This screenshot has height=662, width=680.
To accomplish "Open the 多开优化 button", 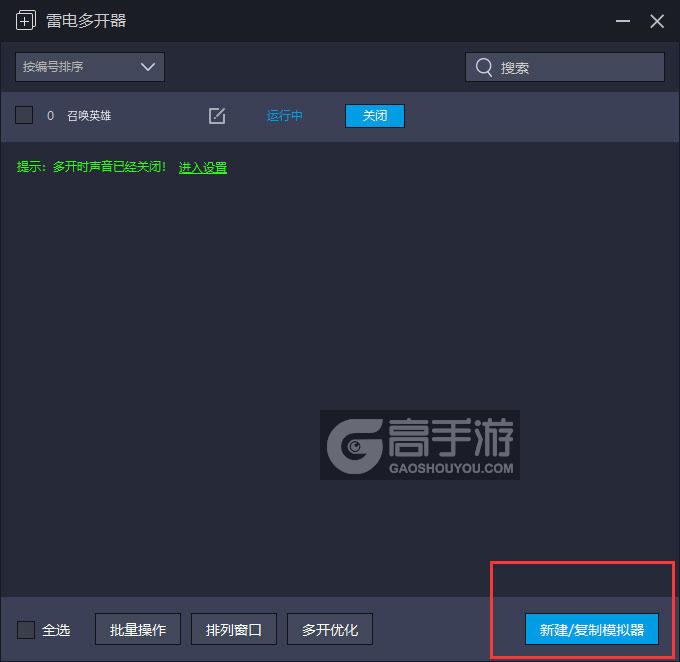I will (330, 629).
